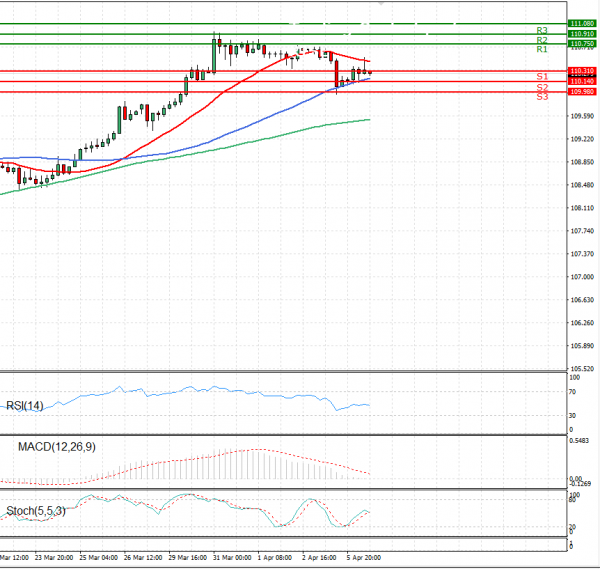Image resolution: width=600 pixels, height=569 pixels.
Task: Click the 108.480 price axis value
Action: pos(581,185)
